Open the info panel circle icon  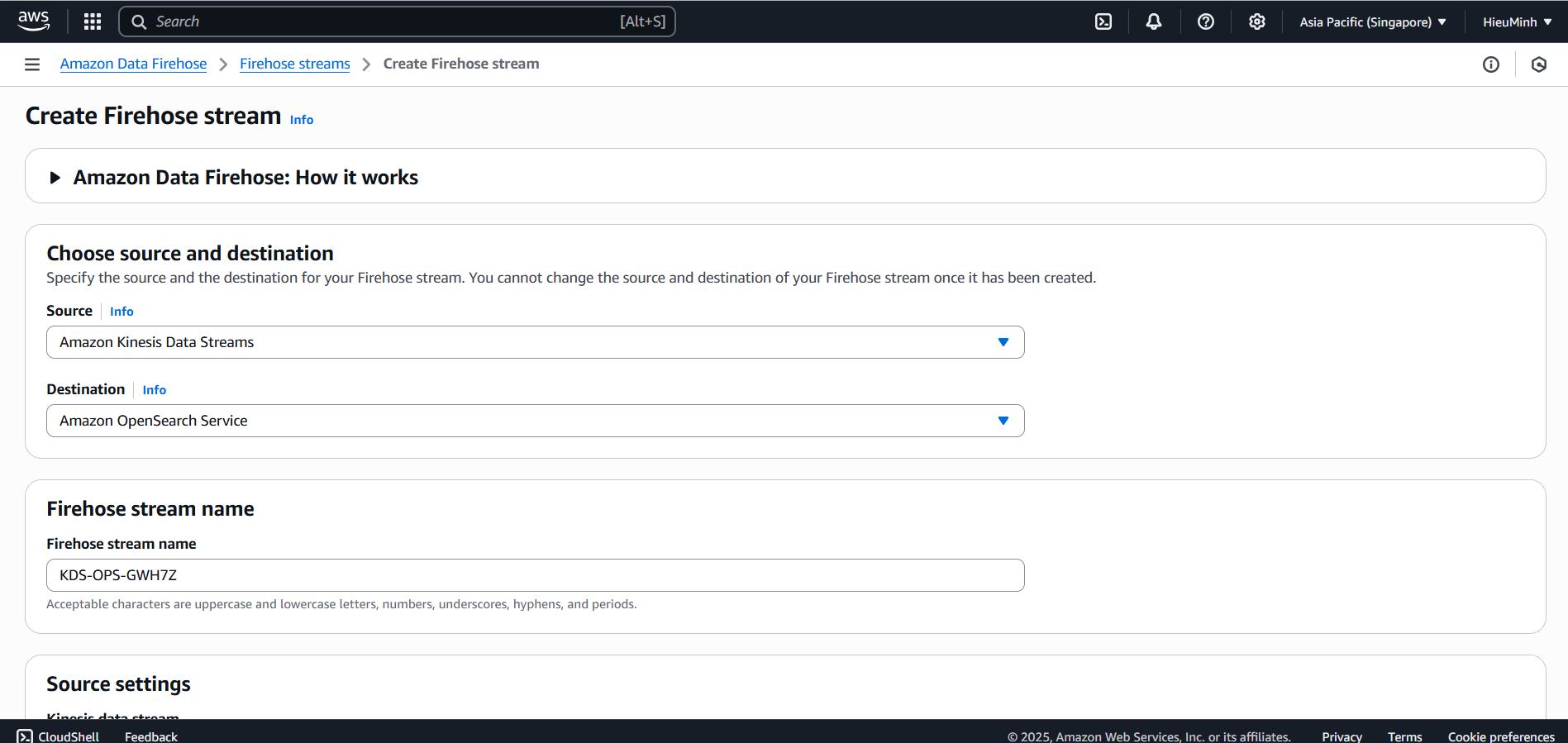(x=1491, y=64)
